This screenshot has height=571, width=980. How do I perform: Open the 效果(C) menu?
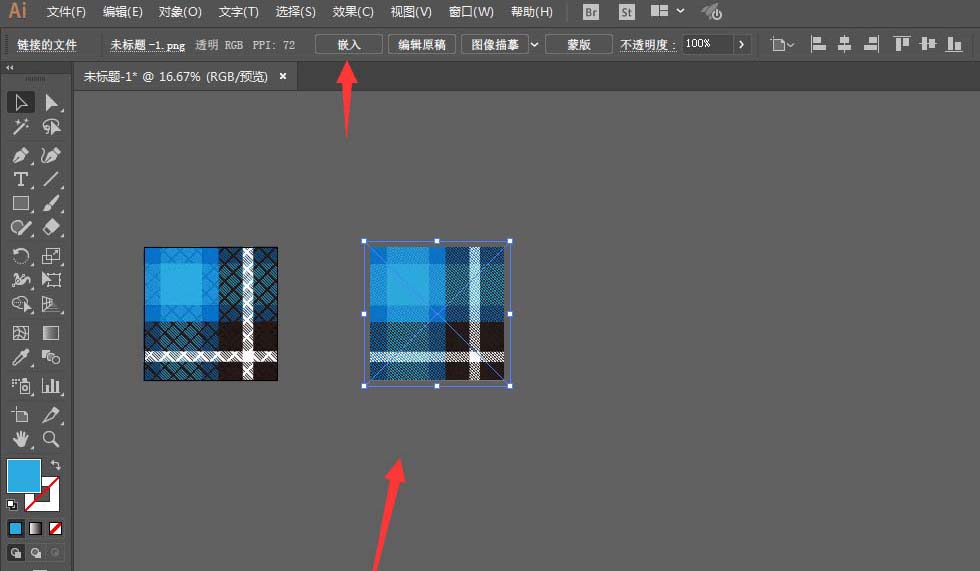(353, 12)
